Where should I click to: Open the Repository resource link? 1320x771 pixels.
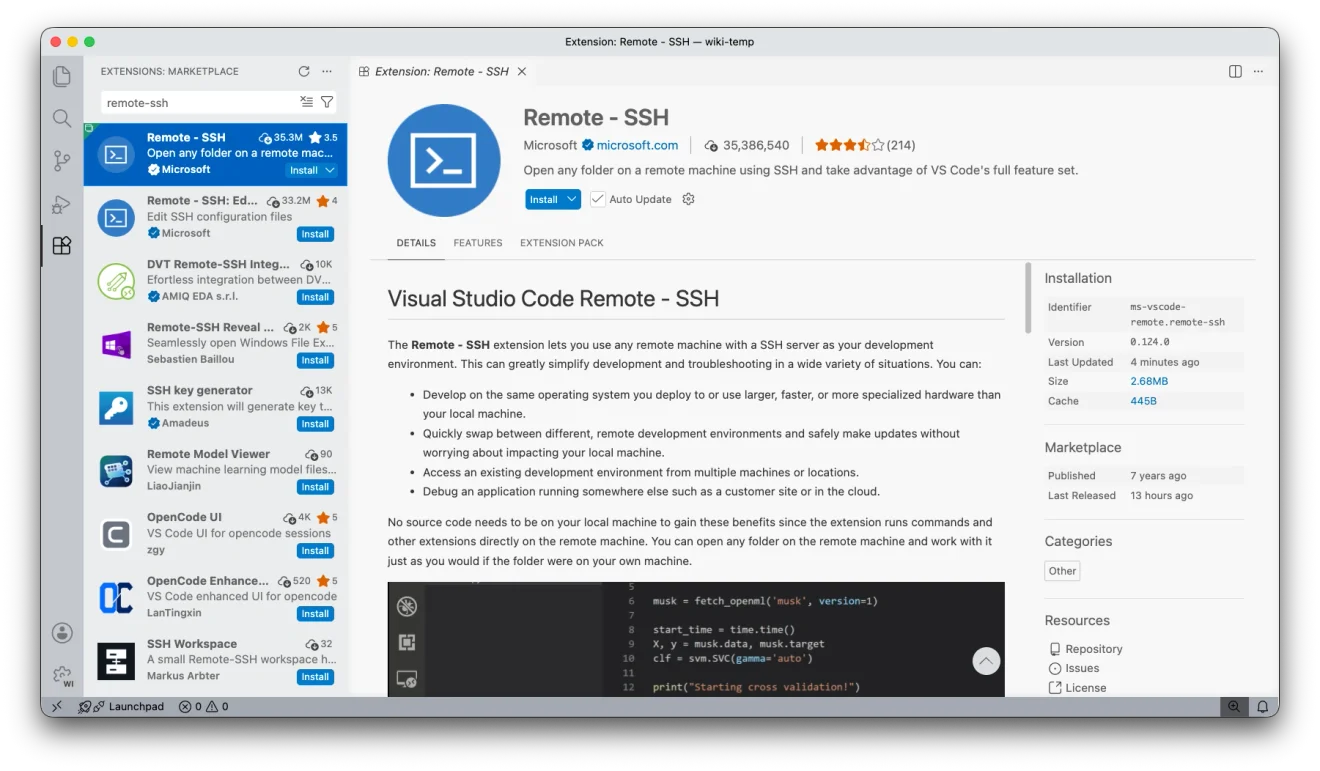(x=1094, y=649)
